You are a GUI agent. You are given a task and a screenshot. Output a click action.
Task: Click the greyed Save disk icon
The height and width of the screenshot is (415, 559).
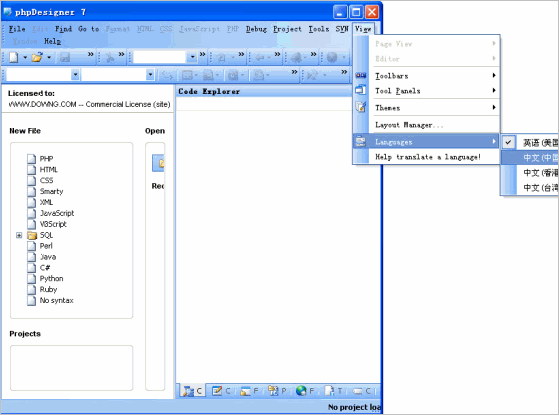pyautogui.click(x=65, y=57)
